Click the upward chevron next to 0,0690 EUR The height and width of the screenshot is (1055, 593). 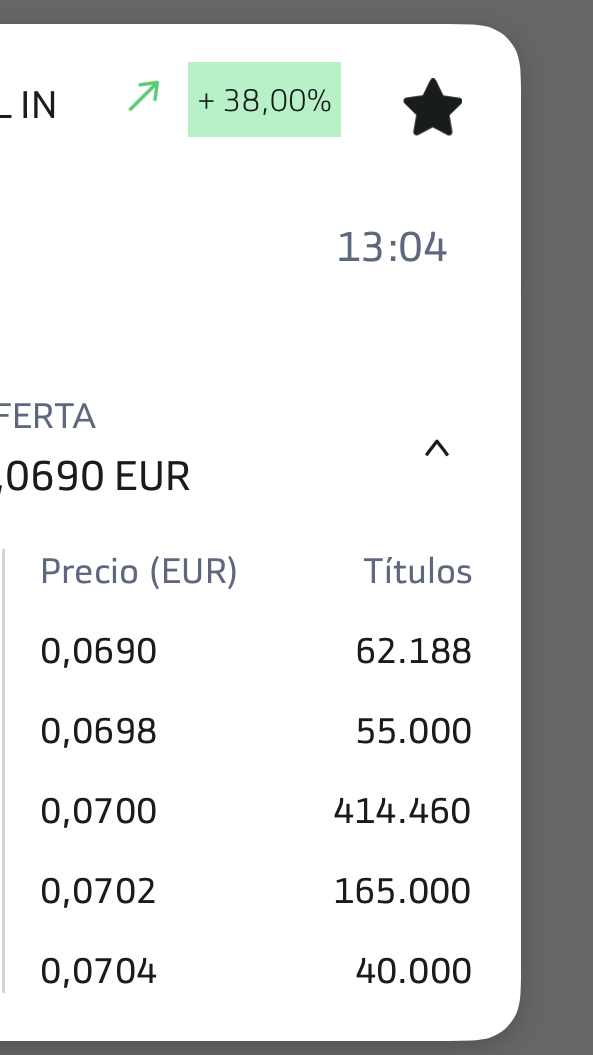[437, 449]
